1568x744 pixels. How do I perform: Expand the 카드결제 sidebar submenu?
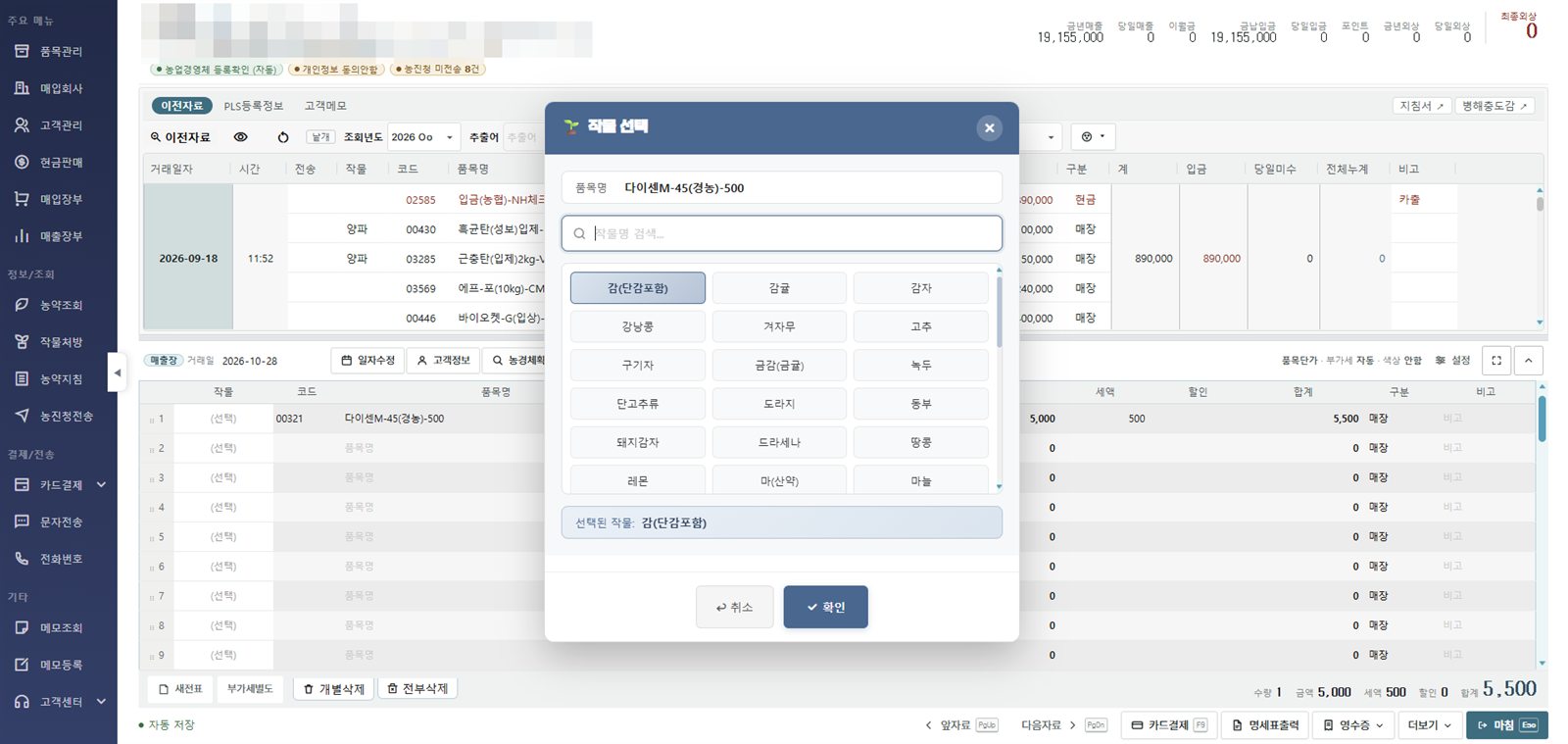point(101,484)
